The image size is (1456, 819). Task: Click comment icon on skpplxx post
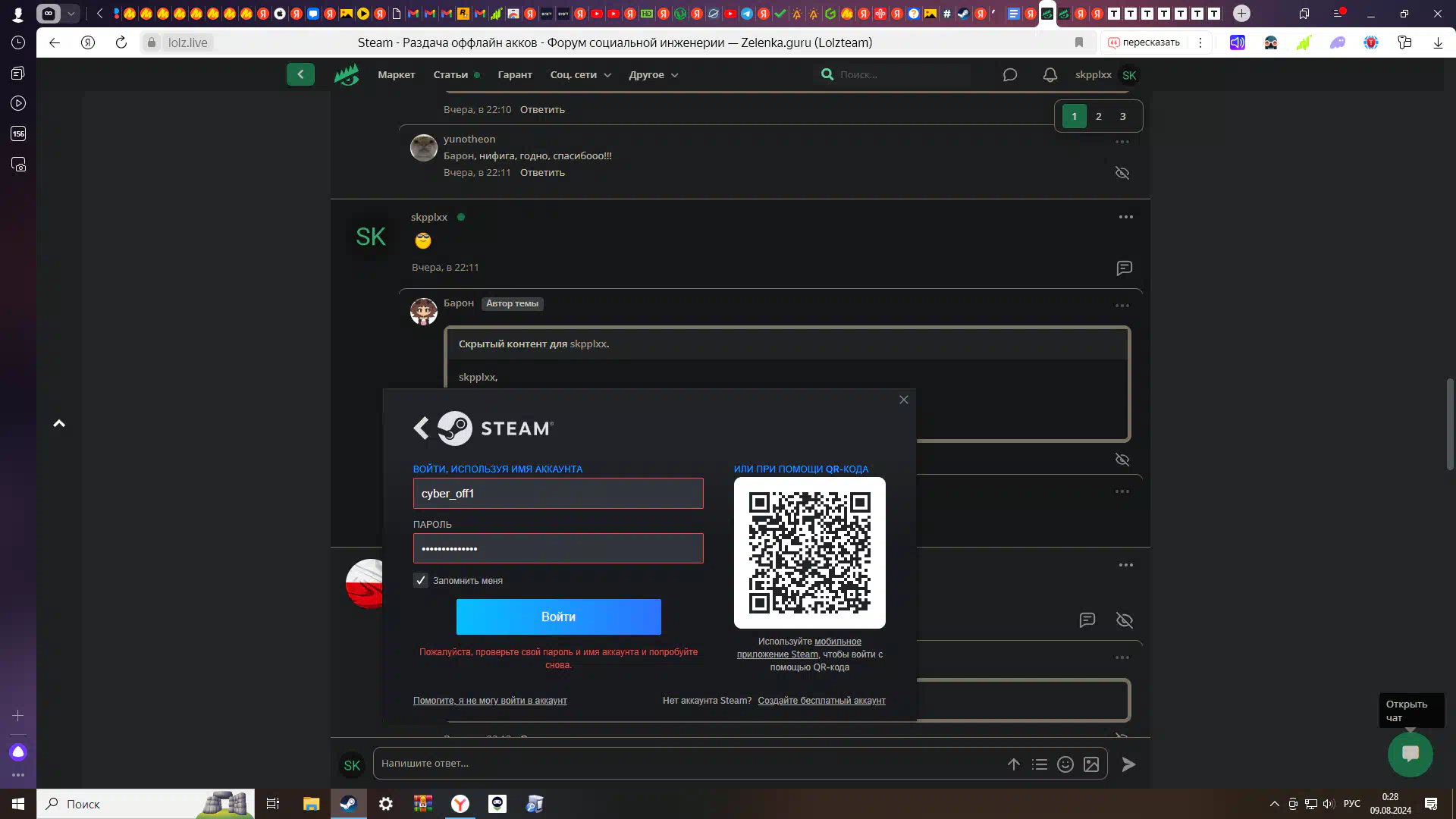click(1124, 268)
